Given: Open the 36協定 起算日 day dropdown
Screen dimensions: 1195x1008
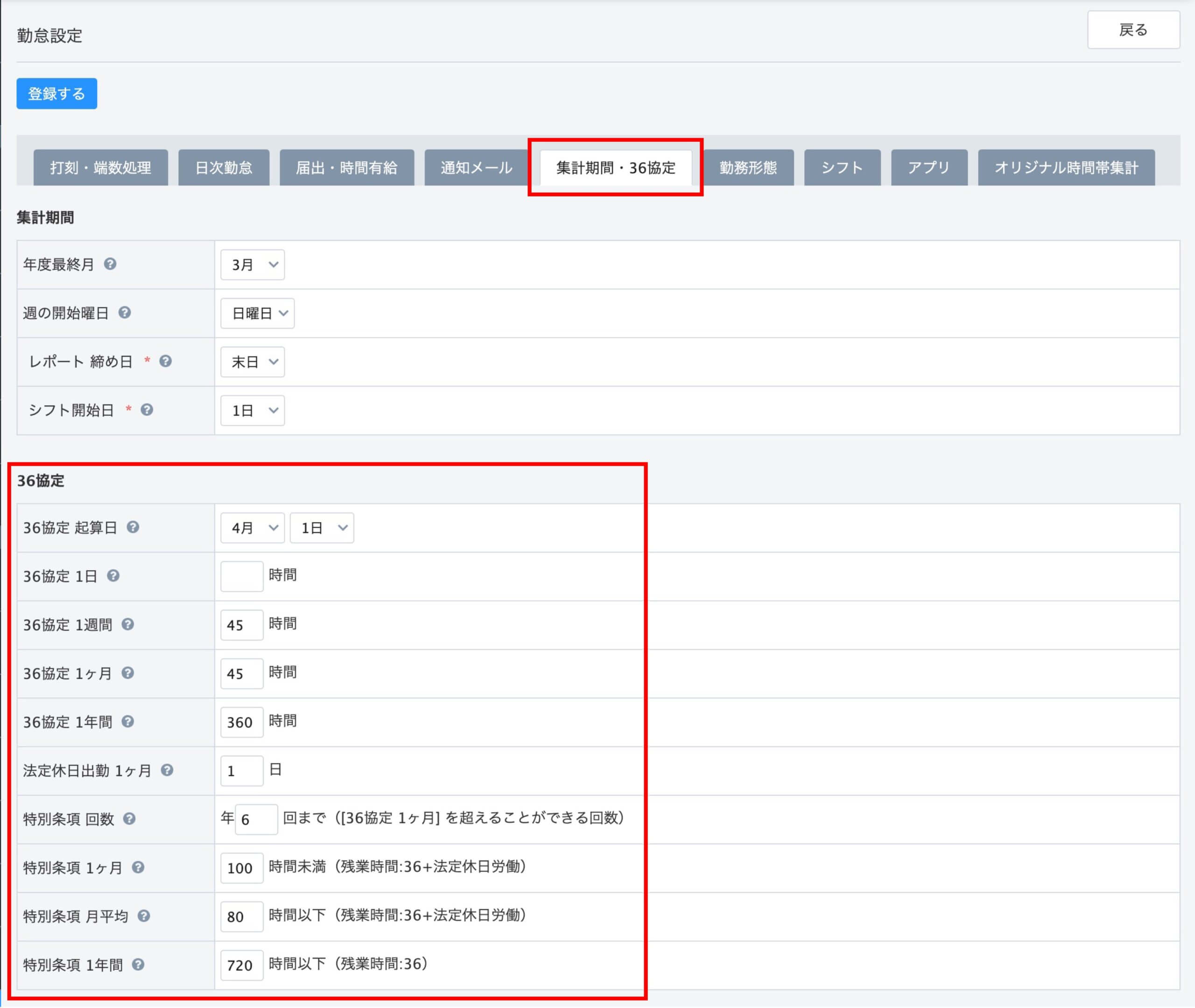Looking at the screenshot, I should [x=322, y=527].
